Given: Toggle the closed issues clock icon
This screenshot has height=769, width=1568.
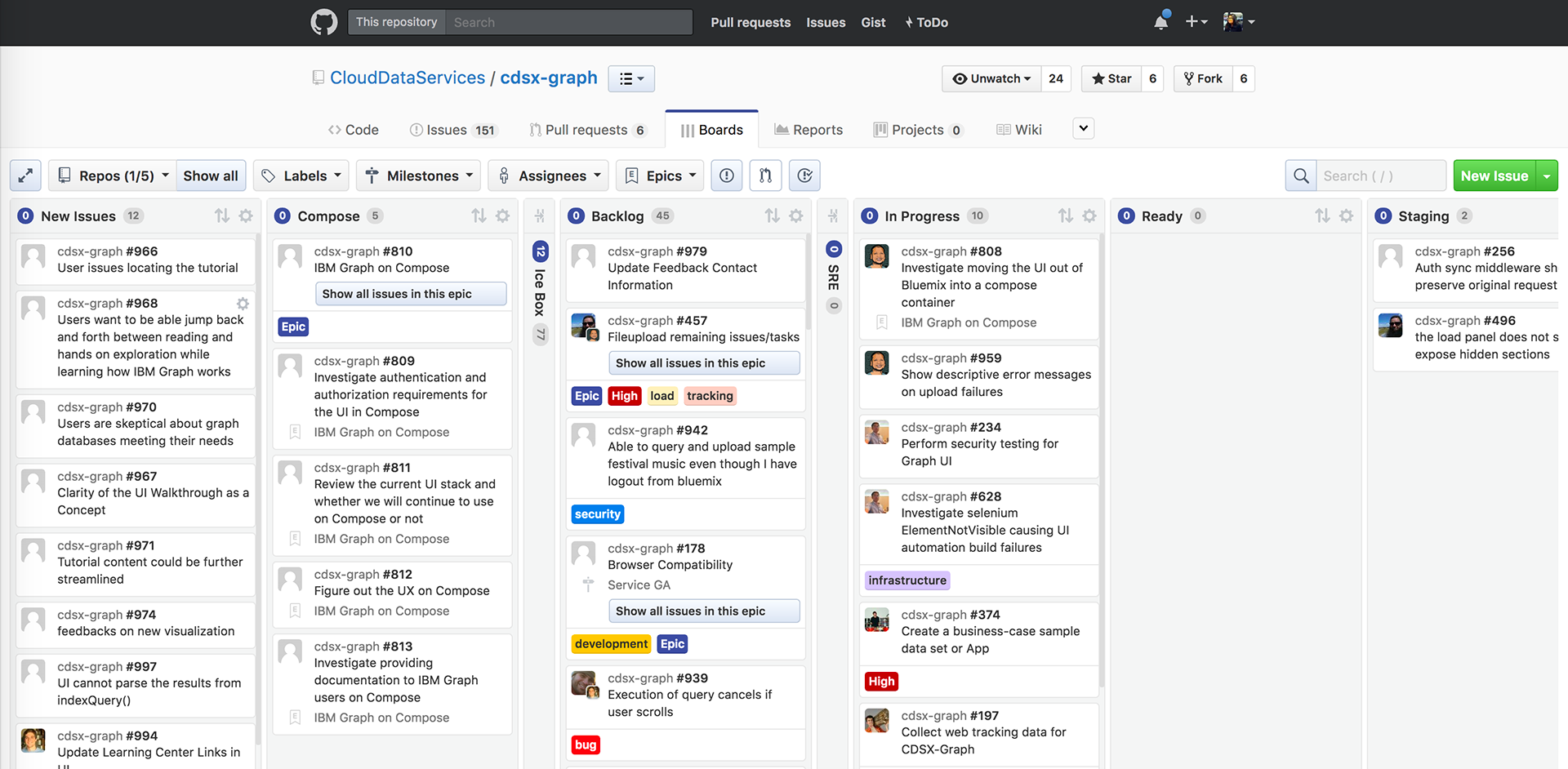Looking at the screenshot, I should (805, 176).
